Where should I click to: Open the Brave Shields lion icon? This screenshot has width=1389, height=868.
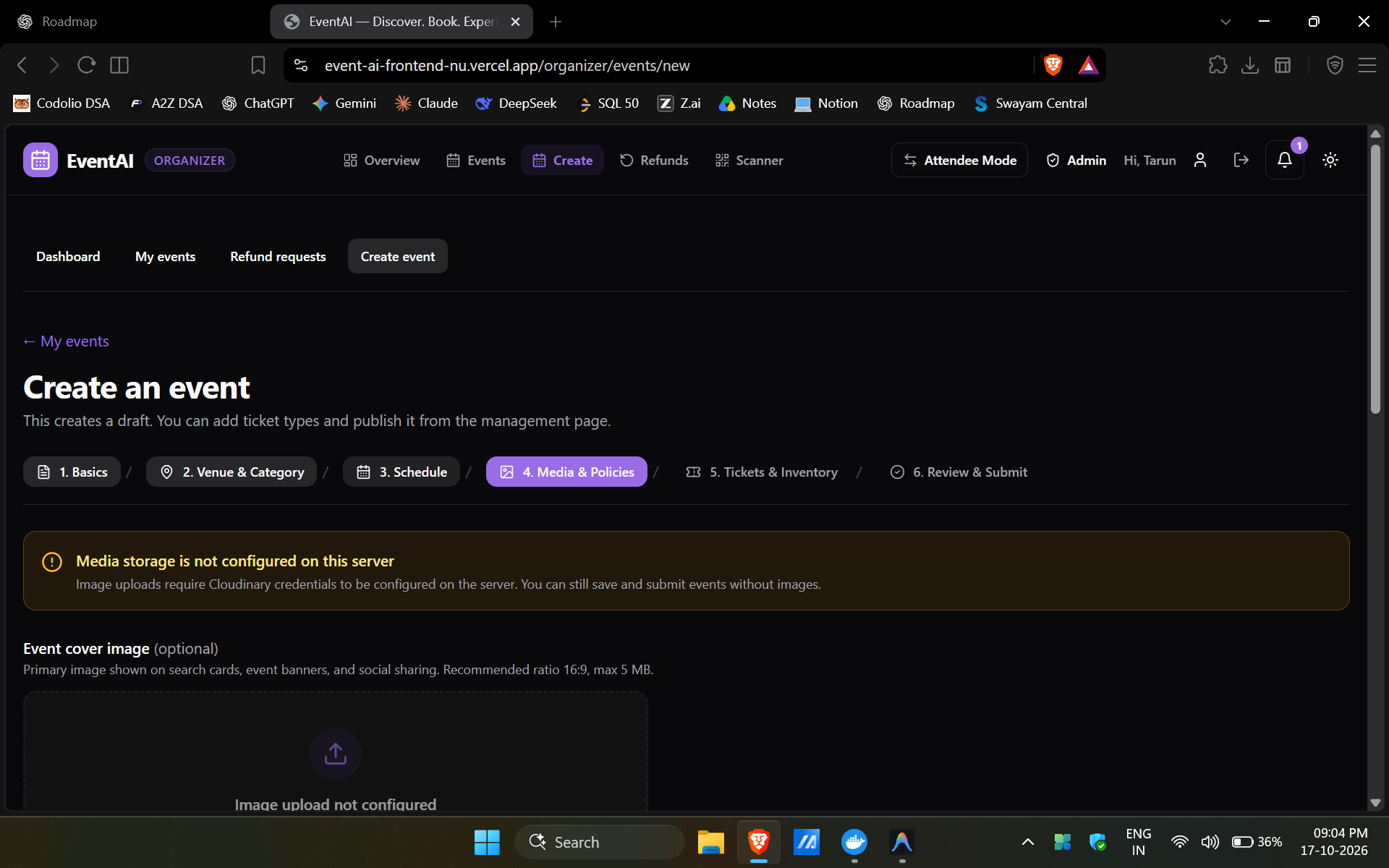1053,65
